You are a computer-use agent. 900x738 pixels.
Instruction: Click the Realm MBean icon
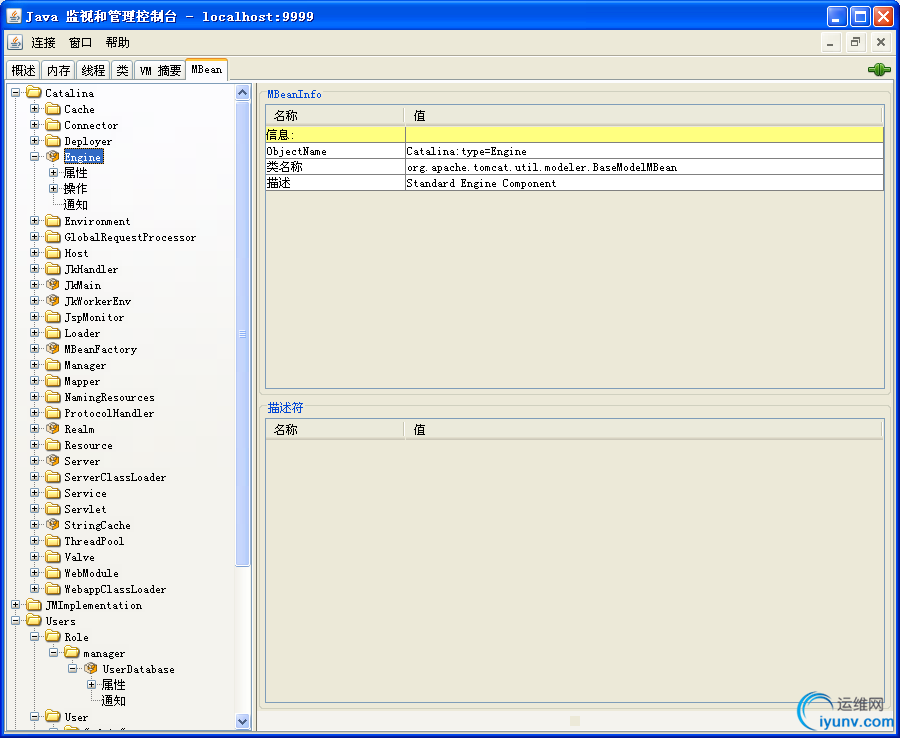coord(53,429)
